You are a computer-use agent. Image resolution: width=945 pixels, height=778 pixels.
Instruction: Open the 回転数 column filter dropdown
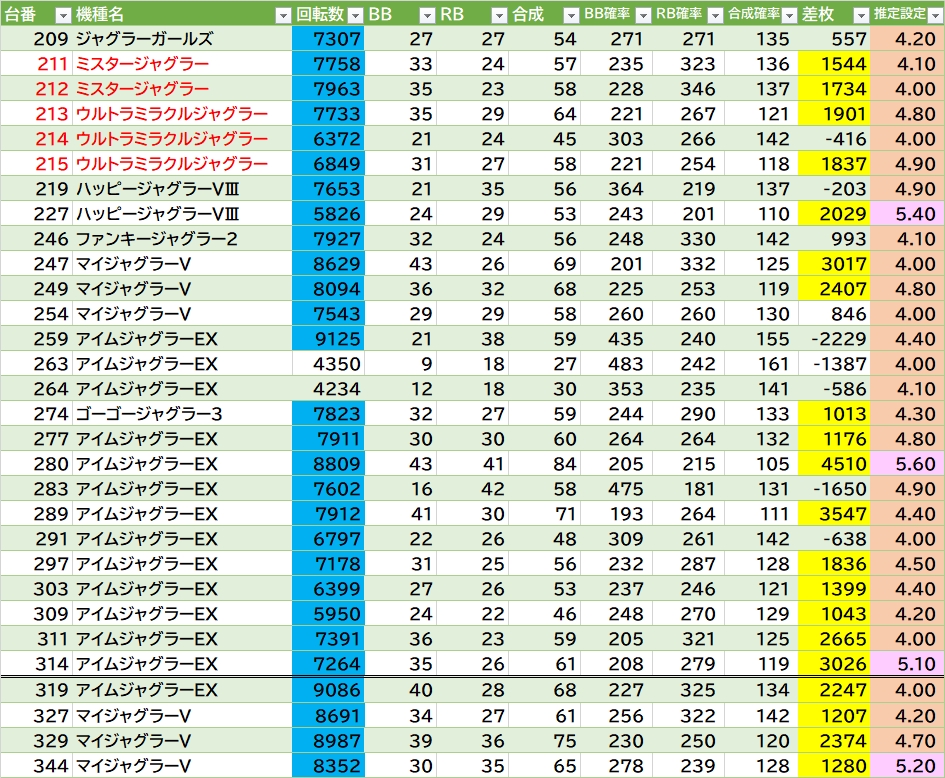(356, 15)
